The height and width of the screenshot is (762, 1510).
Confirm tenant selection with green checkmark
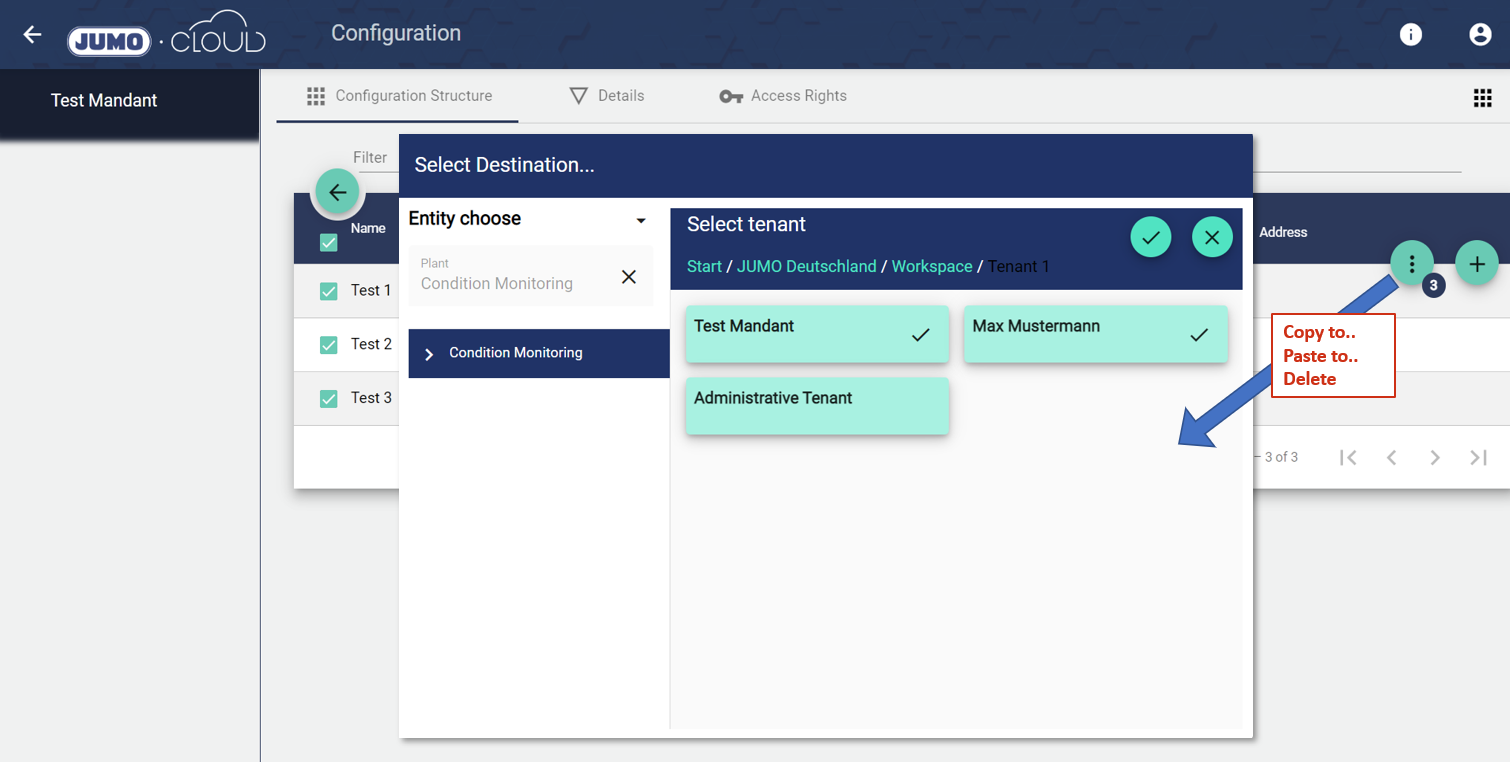tap(1151, 238)
